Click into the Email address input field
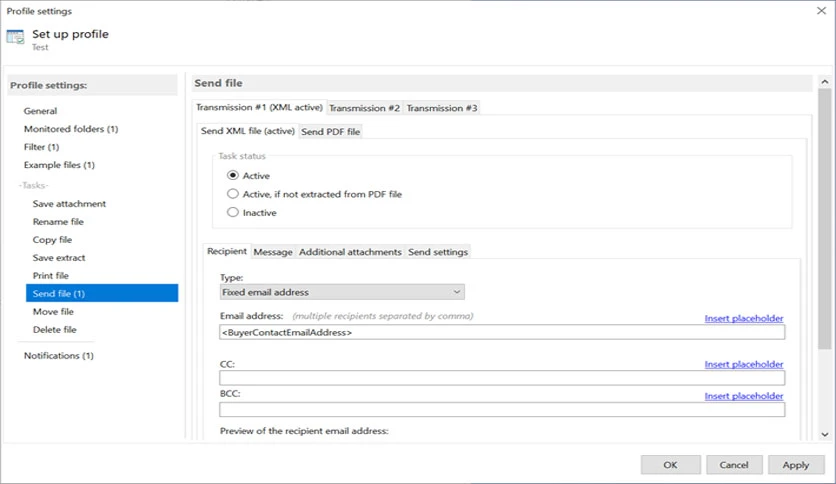Image resolution: width=836 pixels, height=484 pixels. (502, 332)
